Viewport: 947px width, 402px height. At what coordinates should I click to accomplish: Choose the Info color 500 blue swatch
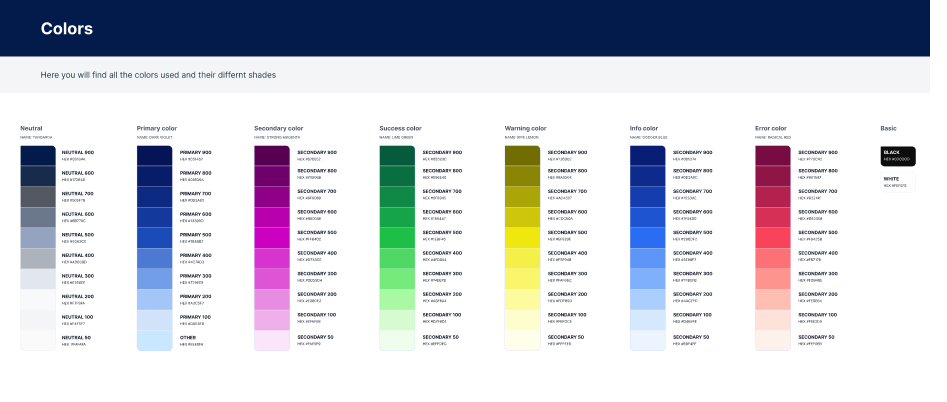pos(647,237)
